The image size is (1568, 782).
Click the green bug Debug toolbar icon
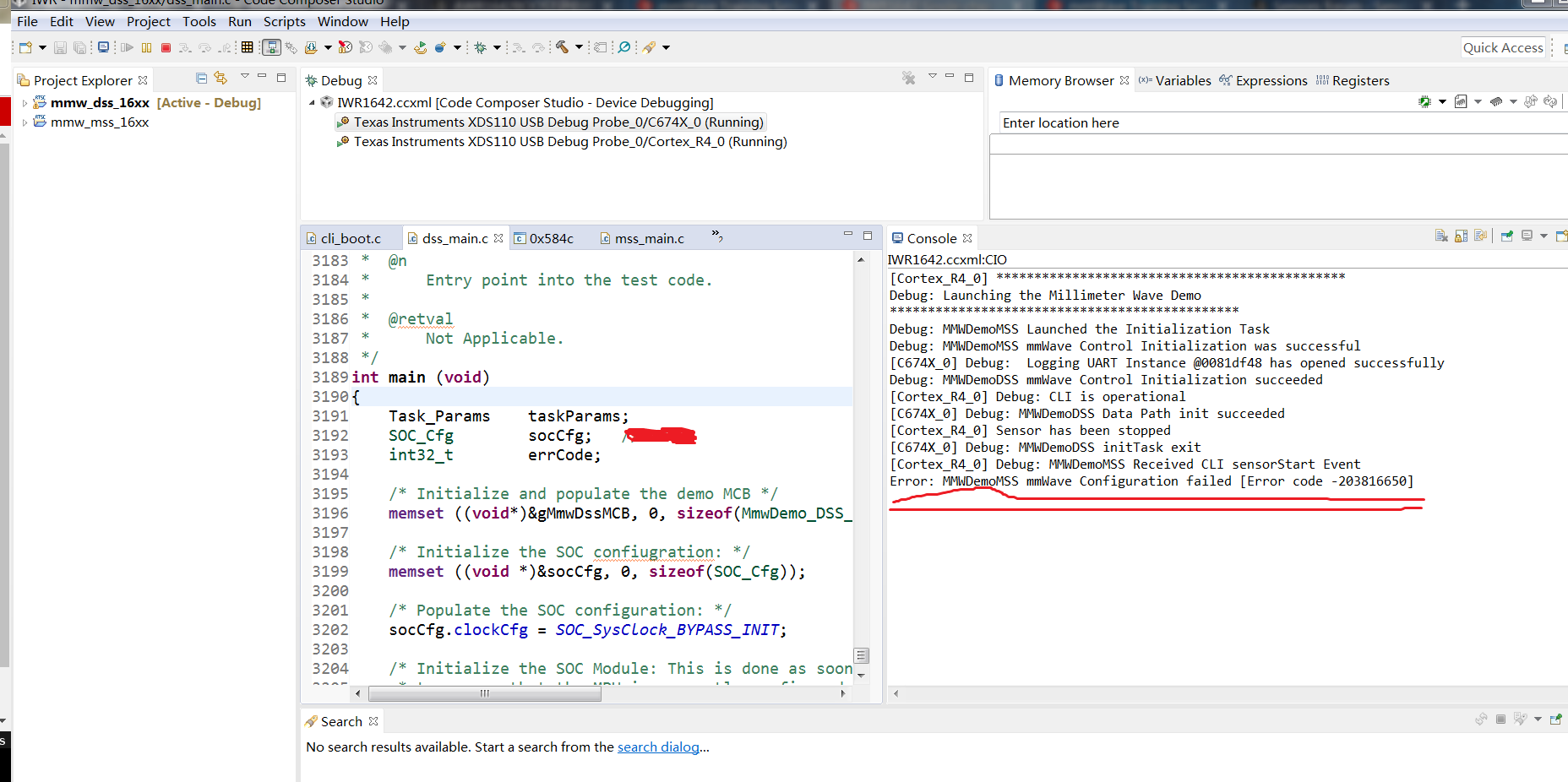point(480,48)
